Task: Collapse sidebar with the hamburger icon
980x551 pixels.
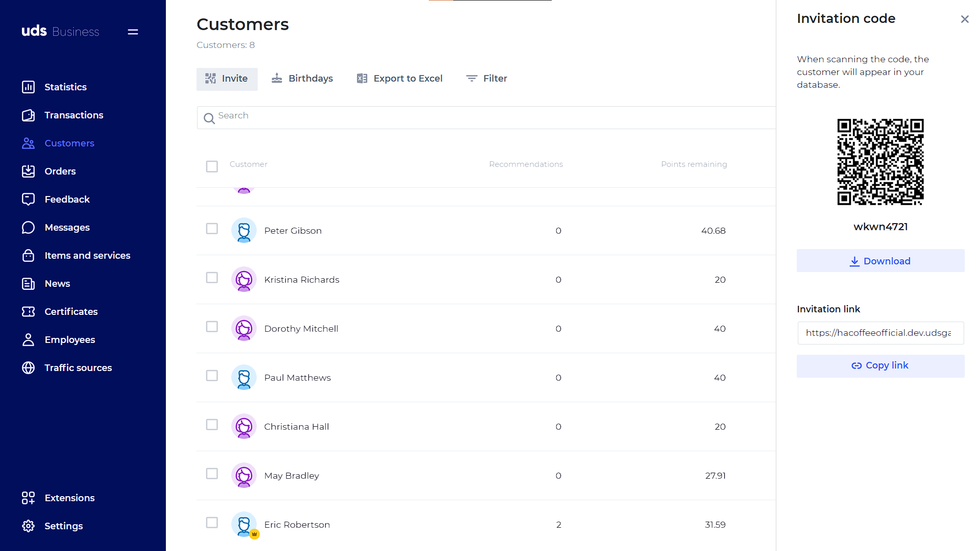Action: click(132, 32)
